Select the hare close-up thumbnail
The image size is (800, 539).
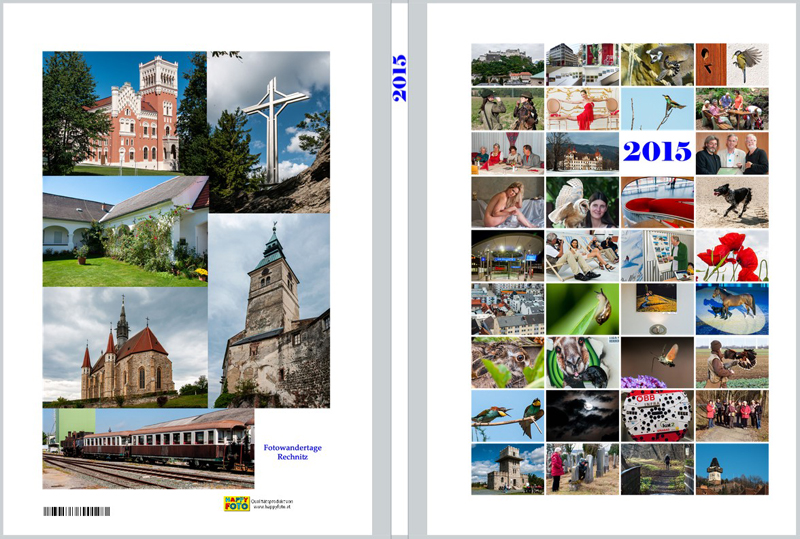pos(508,362)
